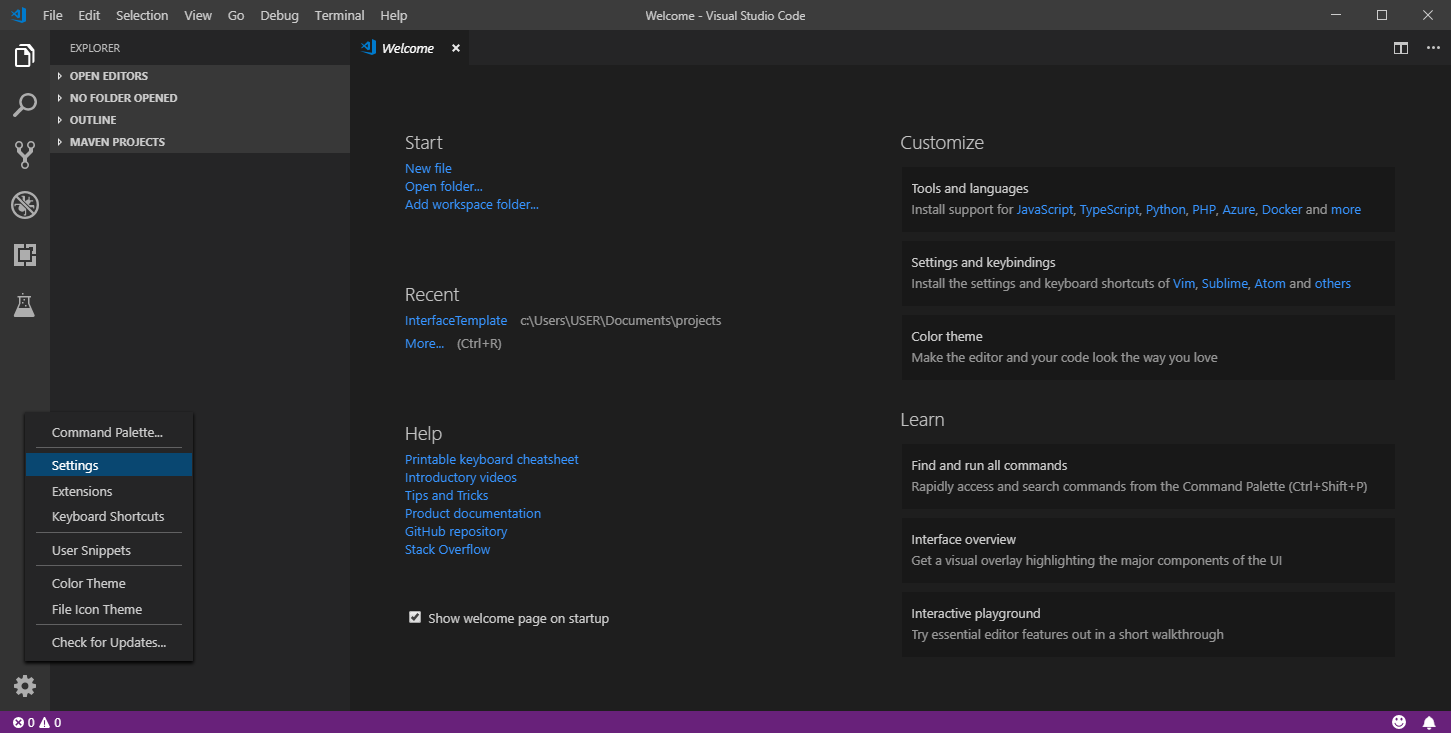The width and height of the screenshot is (1451, 733).
Task: Open Find and run all commands card
Action: pos(1148,476)
